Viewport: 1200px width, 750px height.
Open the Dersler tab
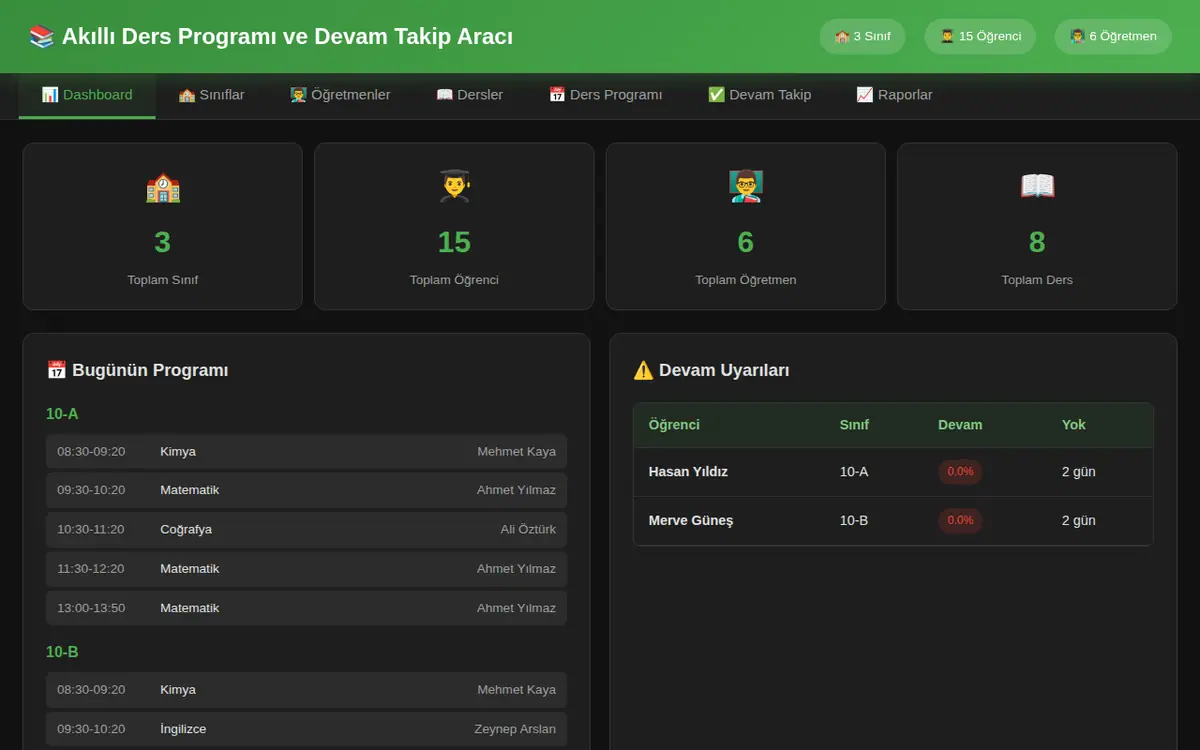pos(470,95)
